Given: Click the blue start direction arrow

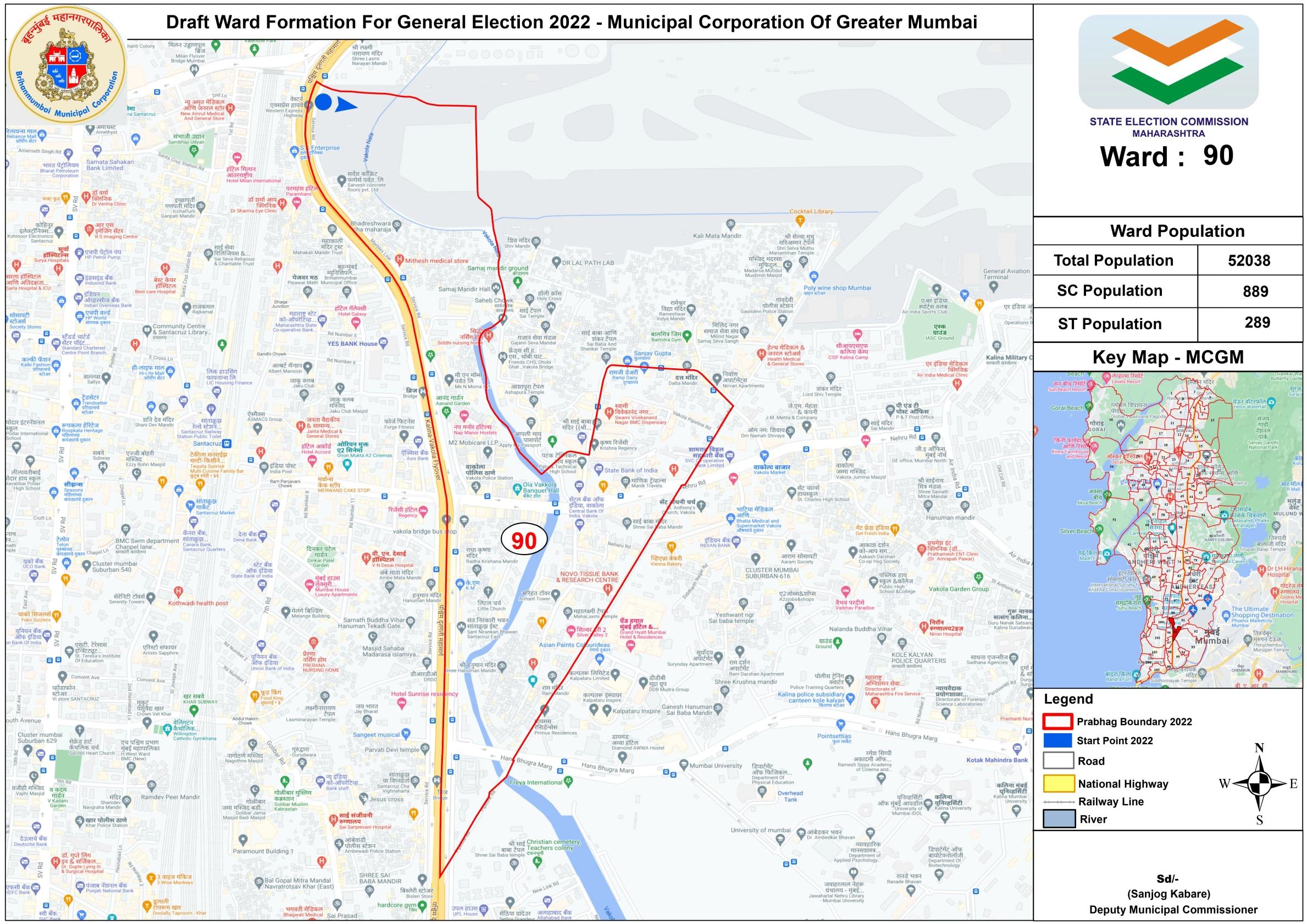Looking at the screenshot, I should pyautogui.click(x=346, y=105).
